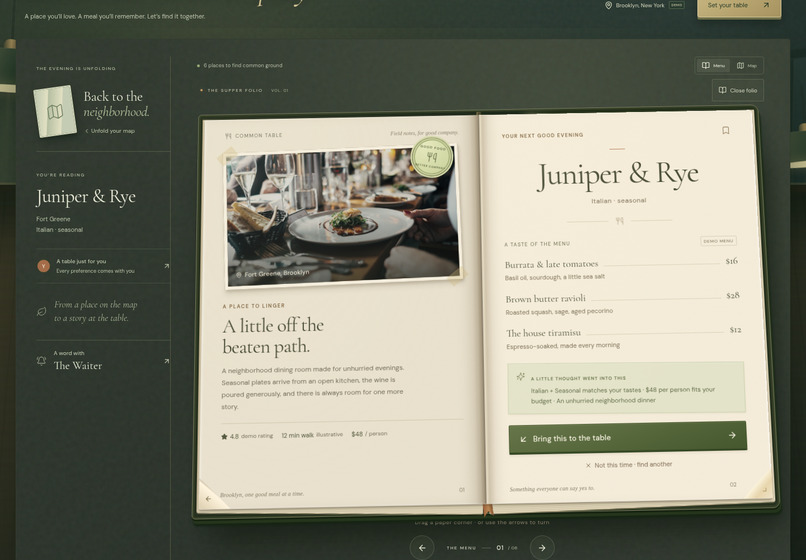Click the $16 price for Burrata
The width and height of the screenshot is (806, 560).
coord(731,261)
